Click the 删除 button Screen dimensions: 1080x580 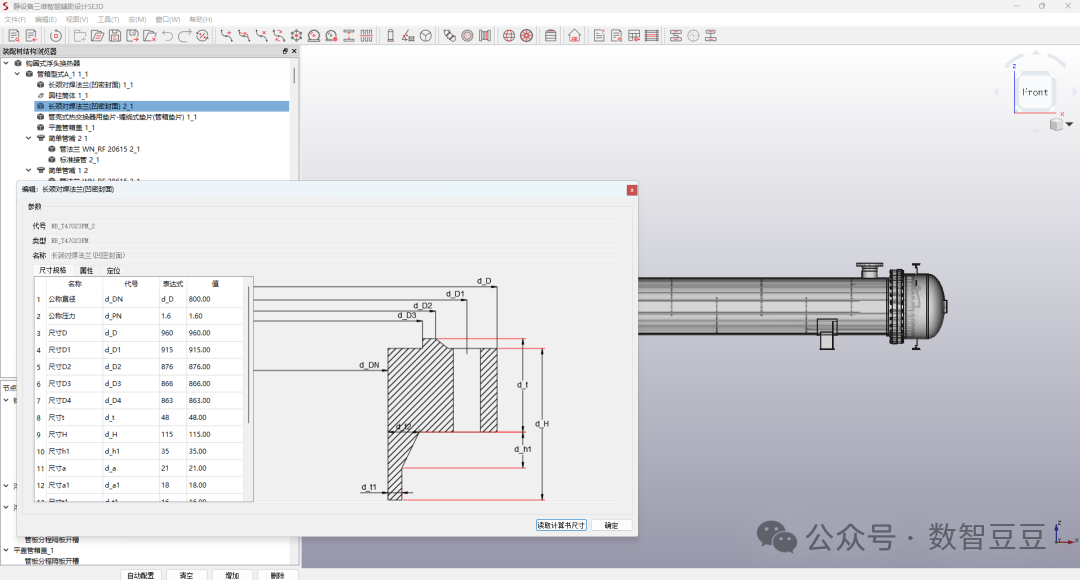click(278, 575)
